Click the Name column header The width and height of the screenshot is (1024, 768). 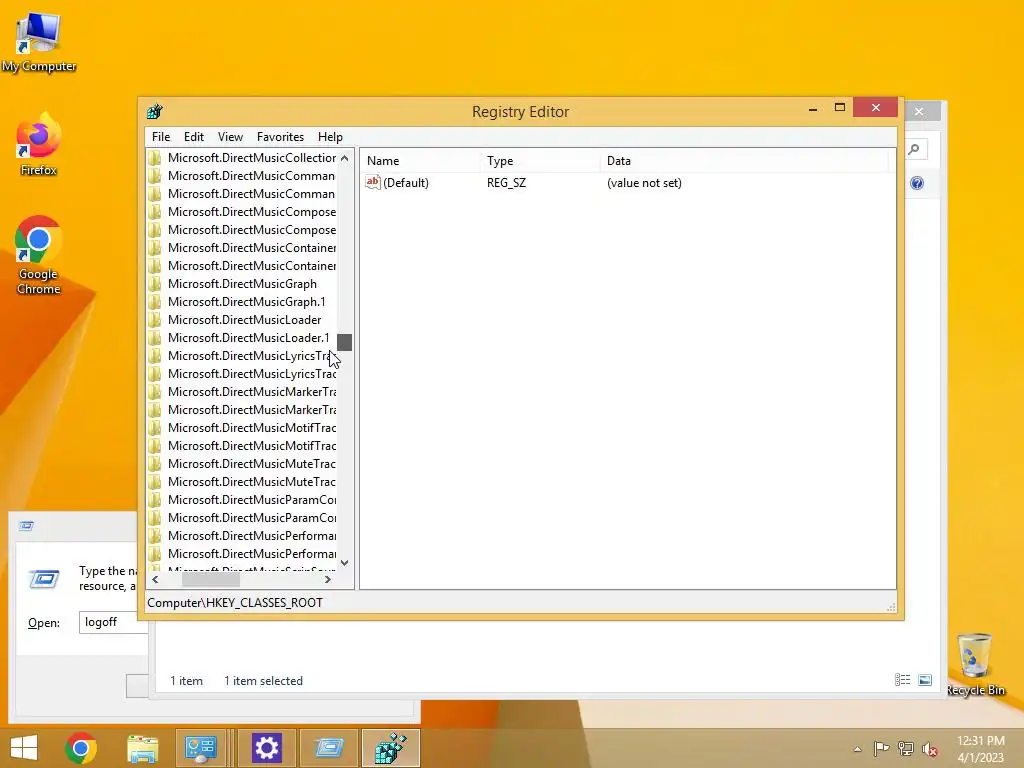coord(383,161)
